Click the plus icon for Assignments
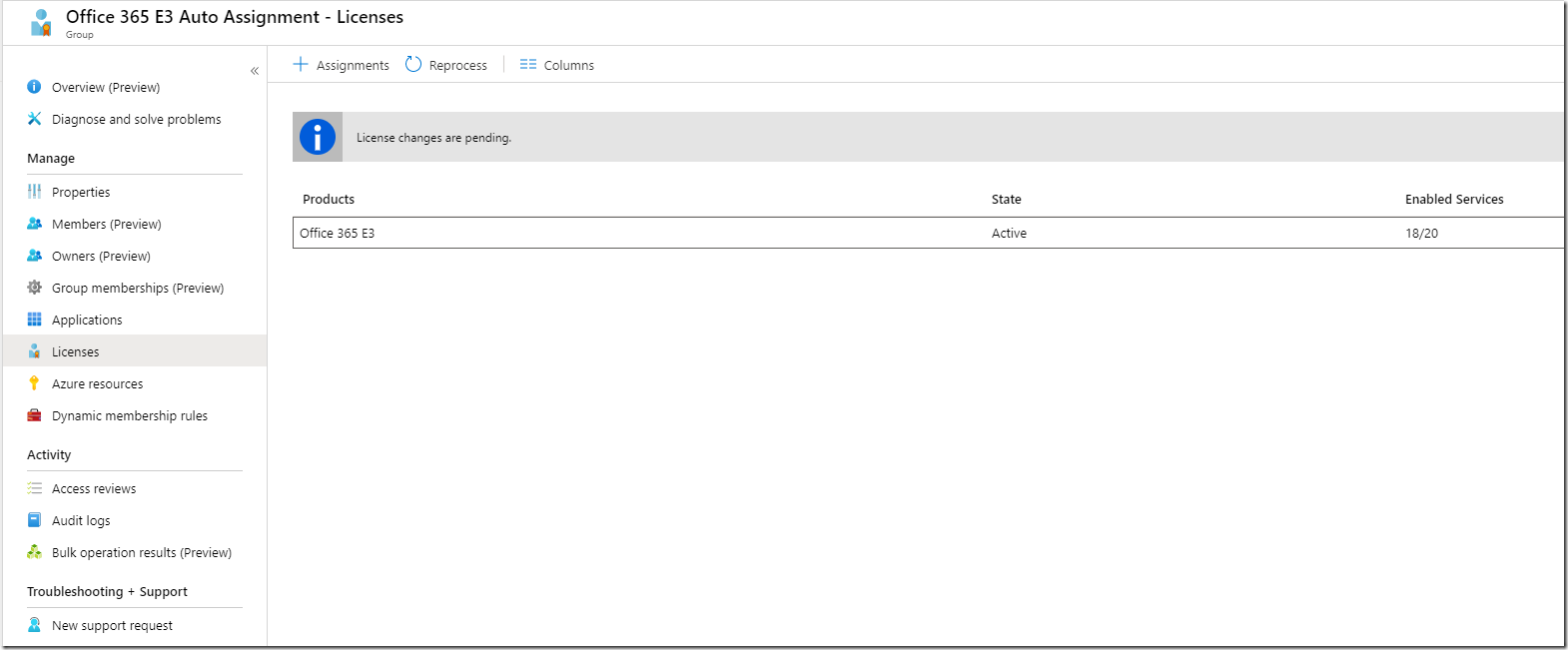 (x=301, y=64)
